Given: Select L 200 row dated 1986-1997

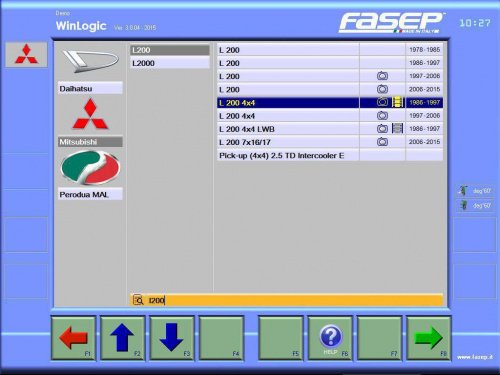Looking at the screenshot, I should [x=330, y=63].
